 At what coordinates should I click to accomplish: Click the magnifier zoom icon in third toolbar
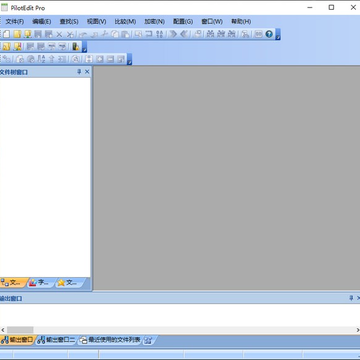(x=76, y=59)
